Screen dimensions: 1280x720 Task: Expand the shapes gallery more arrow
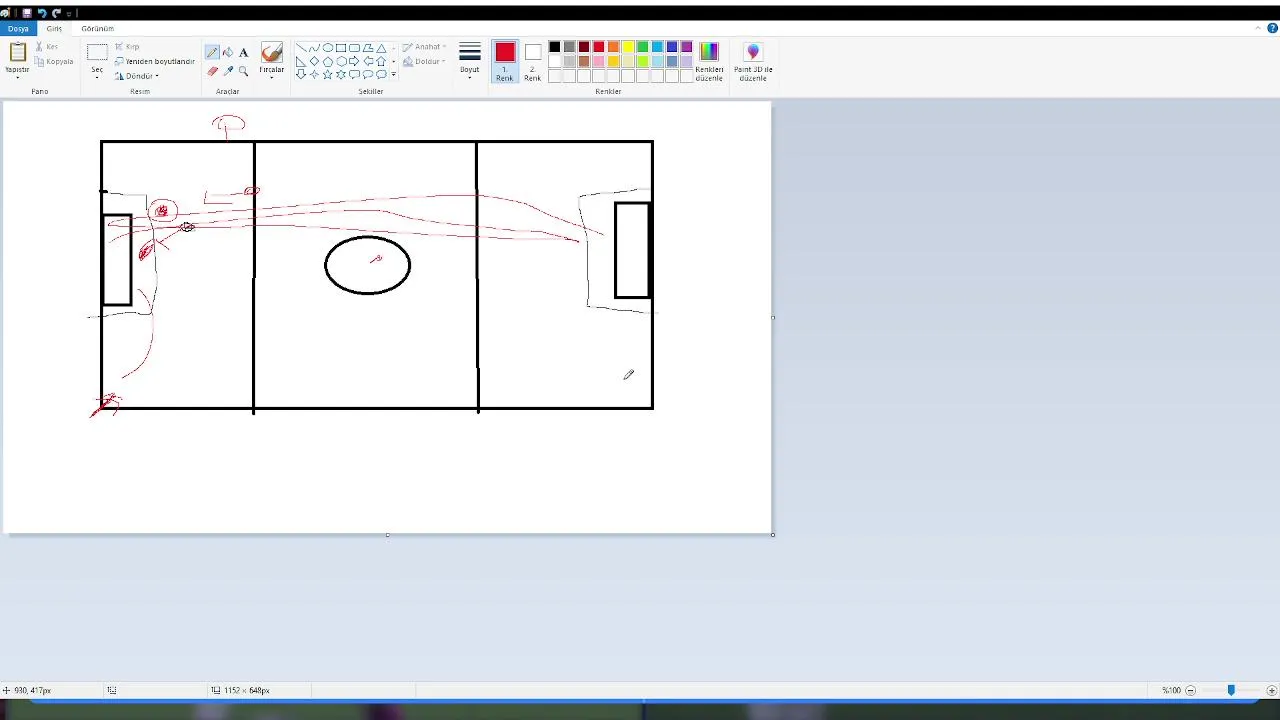[x=394, y=75]
